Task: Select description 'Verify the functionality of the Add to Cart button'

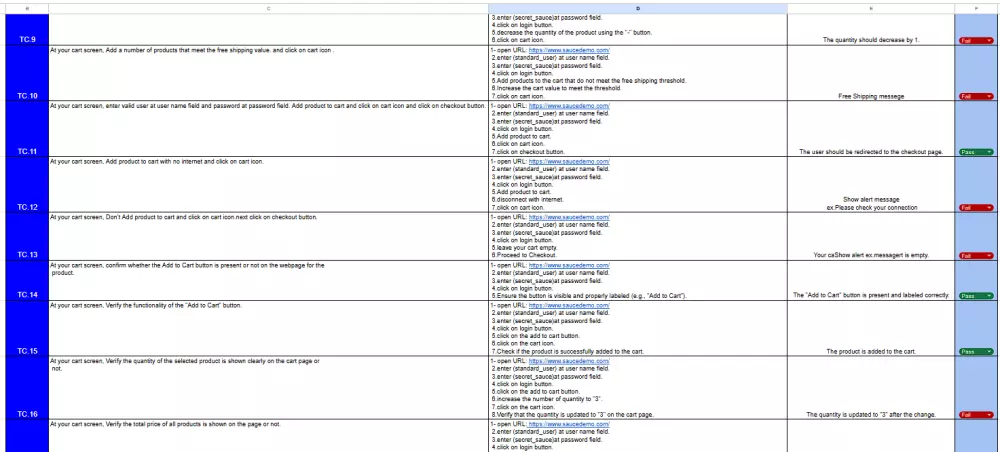Action: (268, 328)
